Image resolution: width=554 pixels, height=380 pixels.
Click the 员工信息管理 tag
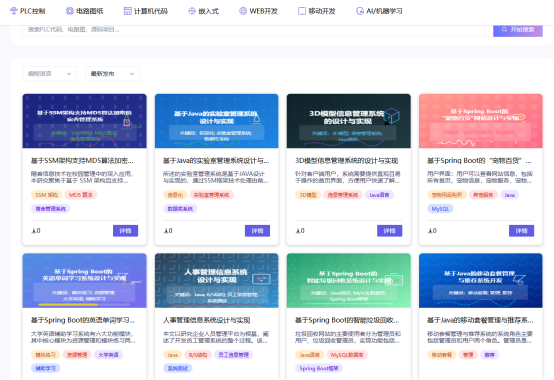pyautogui.click(x=234, y=355)
